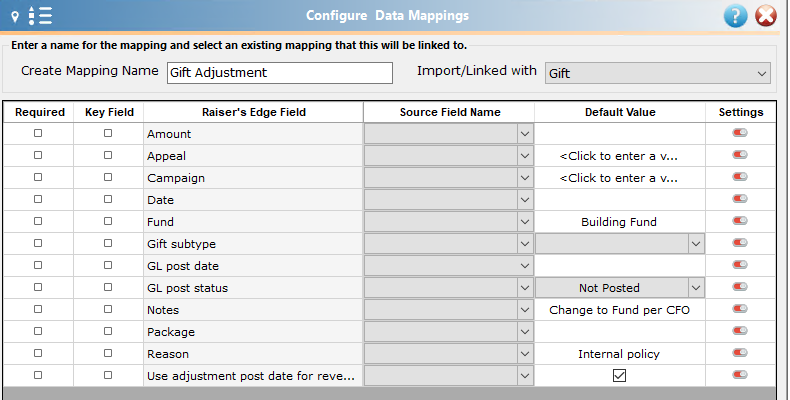Open Source Field Name dropdown for Gift subtype
Screen dimensions: 790x400
448,244
